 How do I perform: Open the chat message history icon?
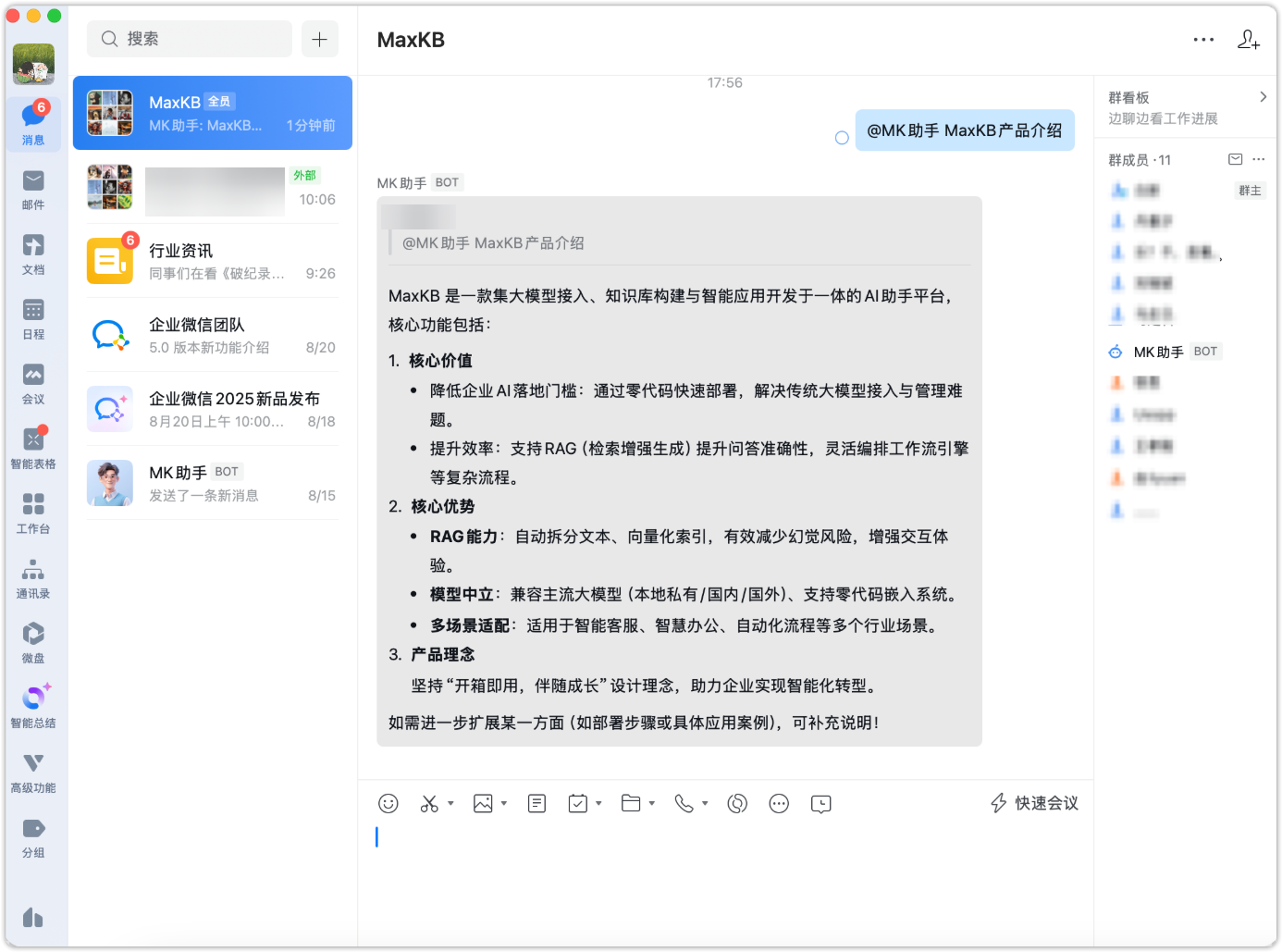[820, 803]
